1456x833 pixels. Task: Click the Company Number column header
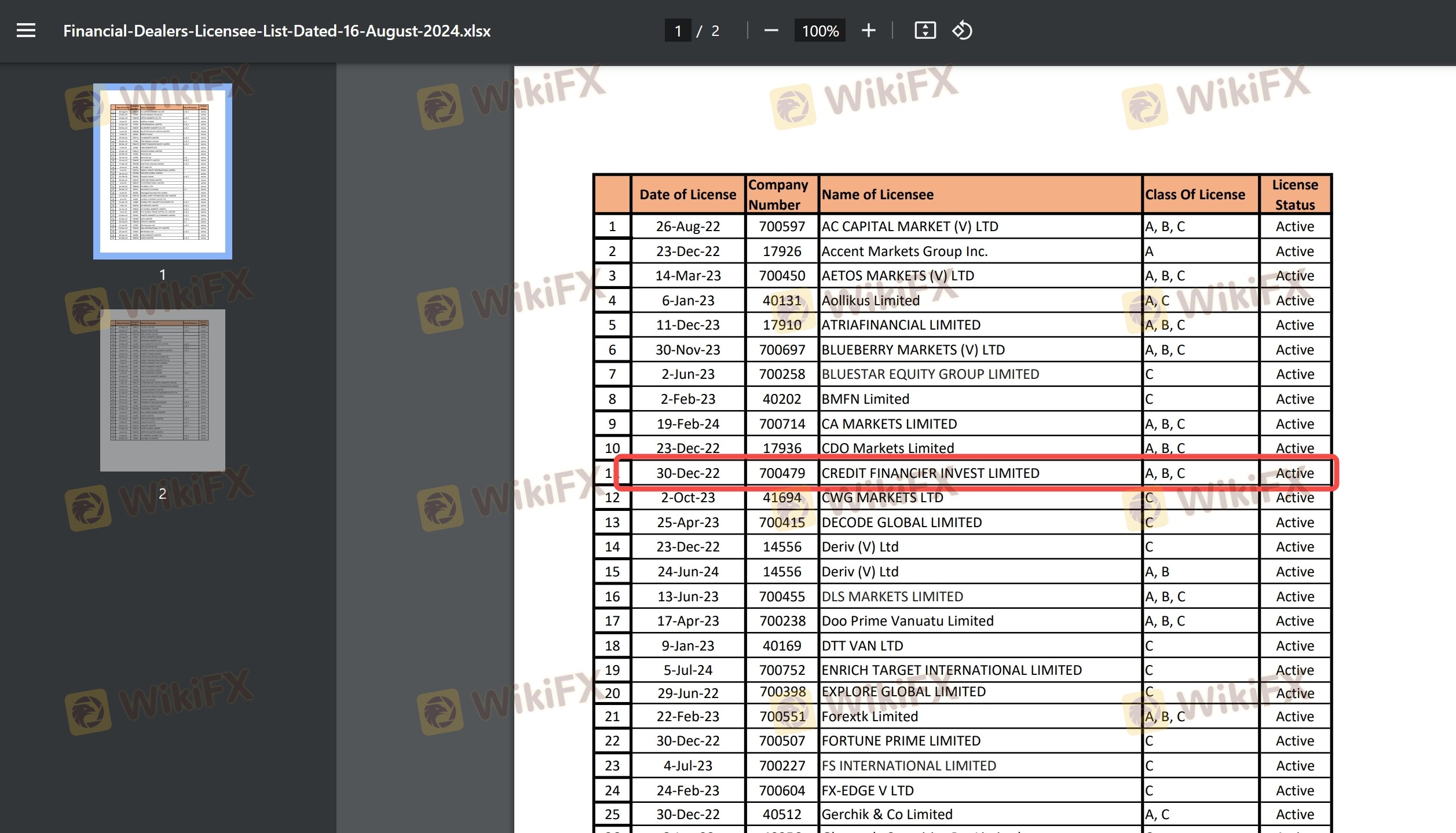point(778,195)
